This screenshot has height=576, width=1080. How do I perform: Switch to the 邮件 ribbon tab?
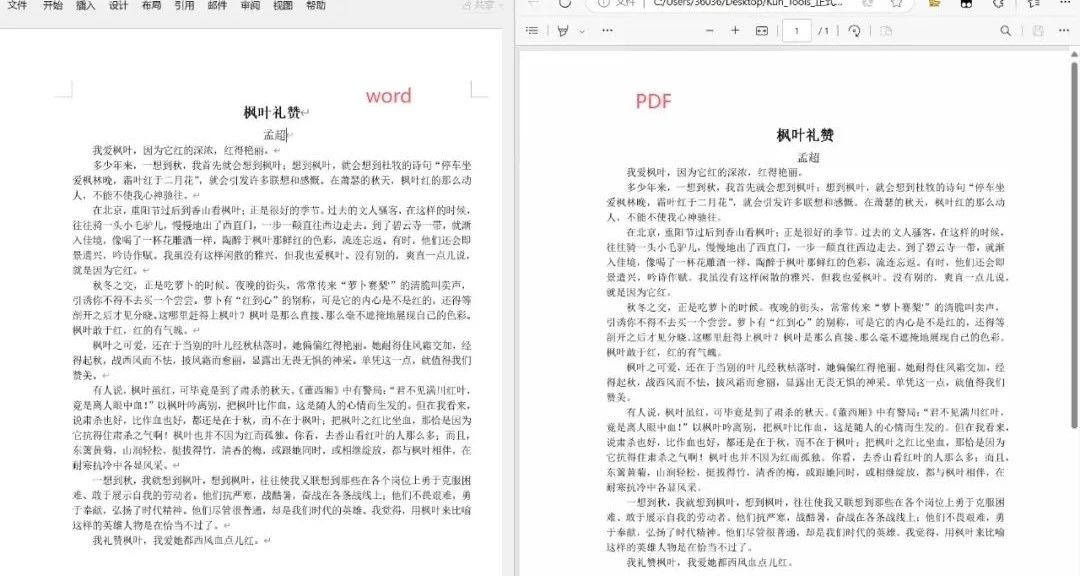point(217,6)
